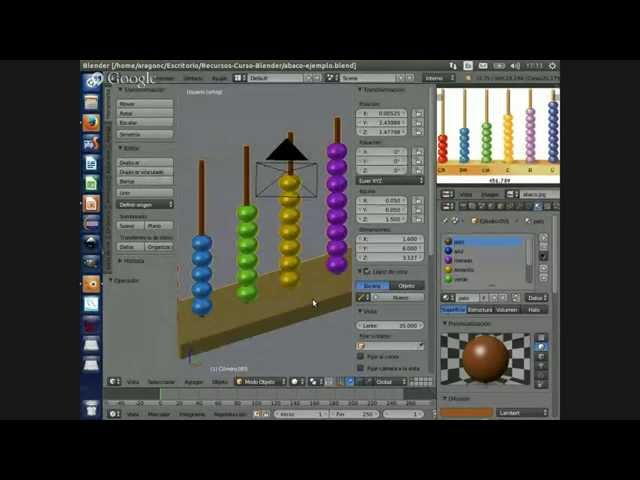Viewport: 640px width, 480px height.
Task: Open the Lambert diffuse shader dropdown
Action: click(522, 413)
